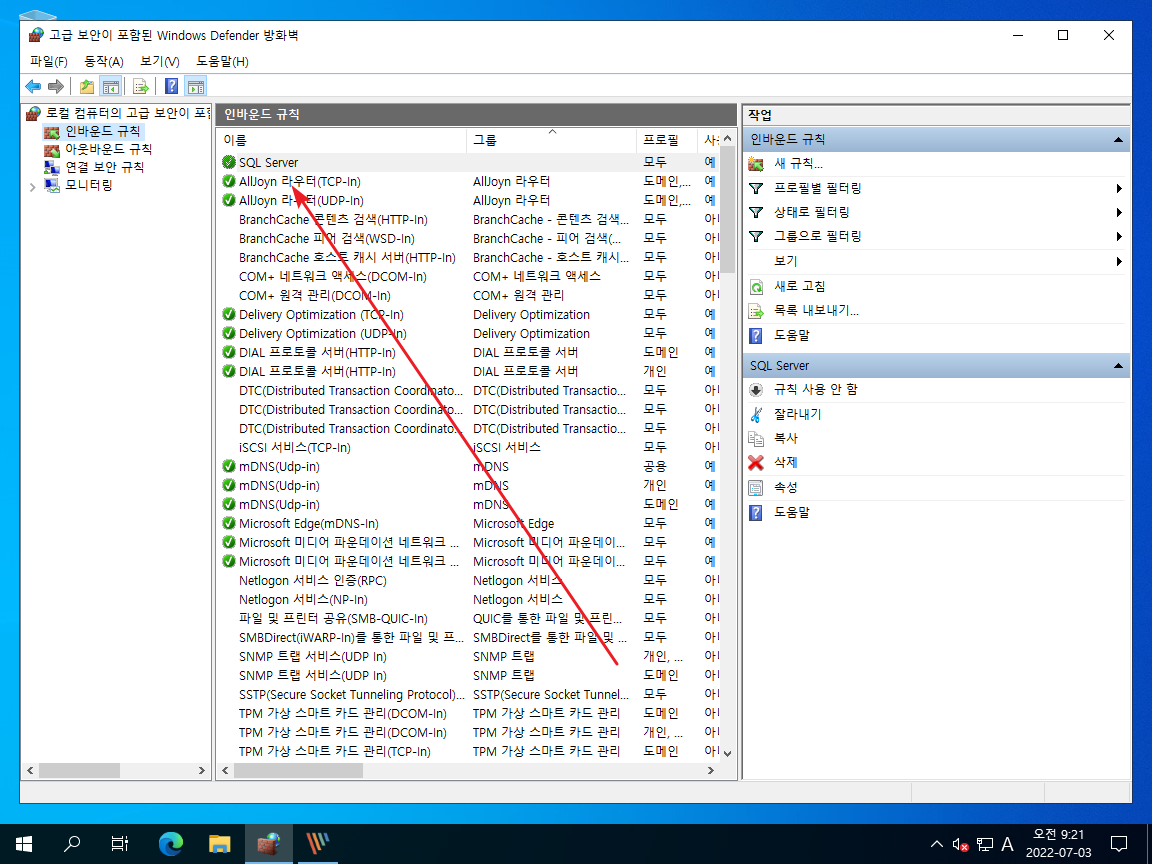Click the network tray icon
The height and width of the screenshot is (864, 1152).
click(984, 844)
